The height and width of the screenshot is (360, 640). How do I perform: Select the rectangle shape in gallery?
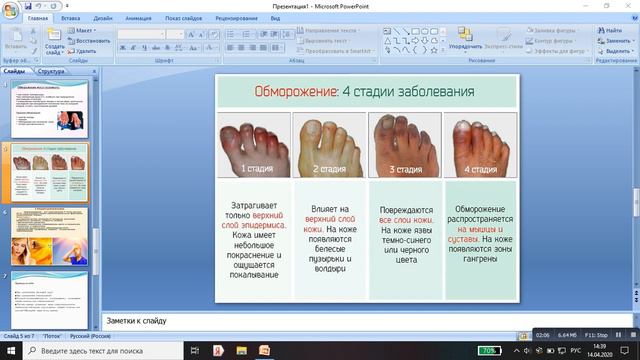416,31
